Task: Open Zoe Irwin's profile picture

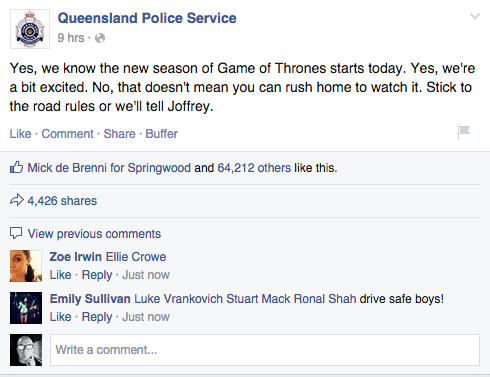Action: coord(26,266)
